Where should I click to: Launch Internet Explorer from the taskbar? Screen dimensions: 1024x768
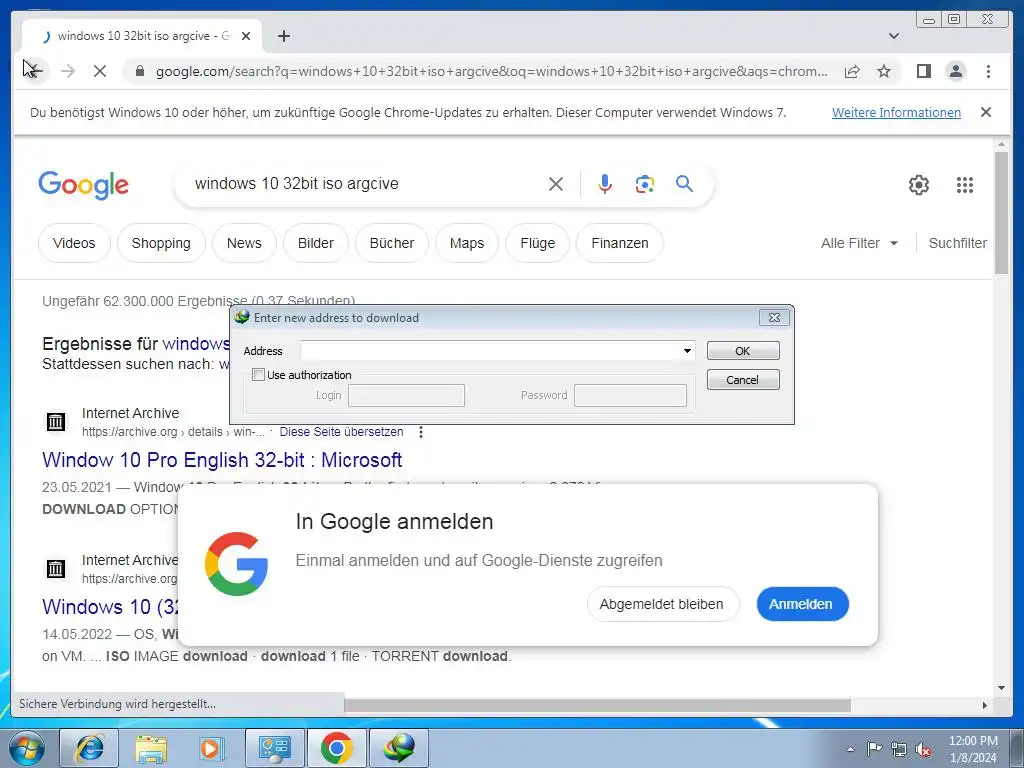point(89,748)
